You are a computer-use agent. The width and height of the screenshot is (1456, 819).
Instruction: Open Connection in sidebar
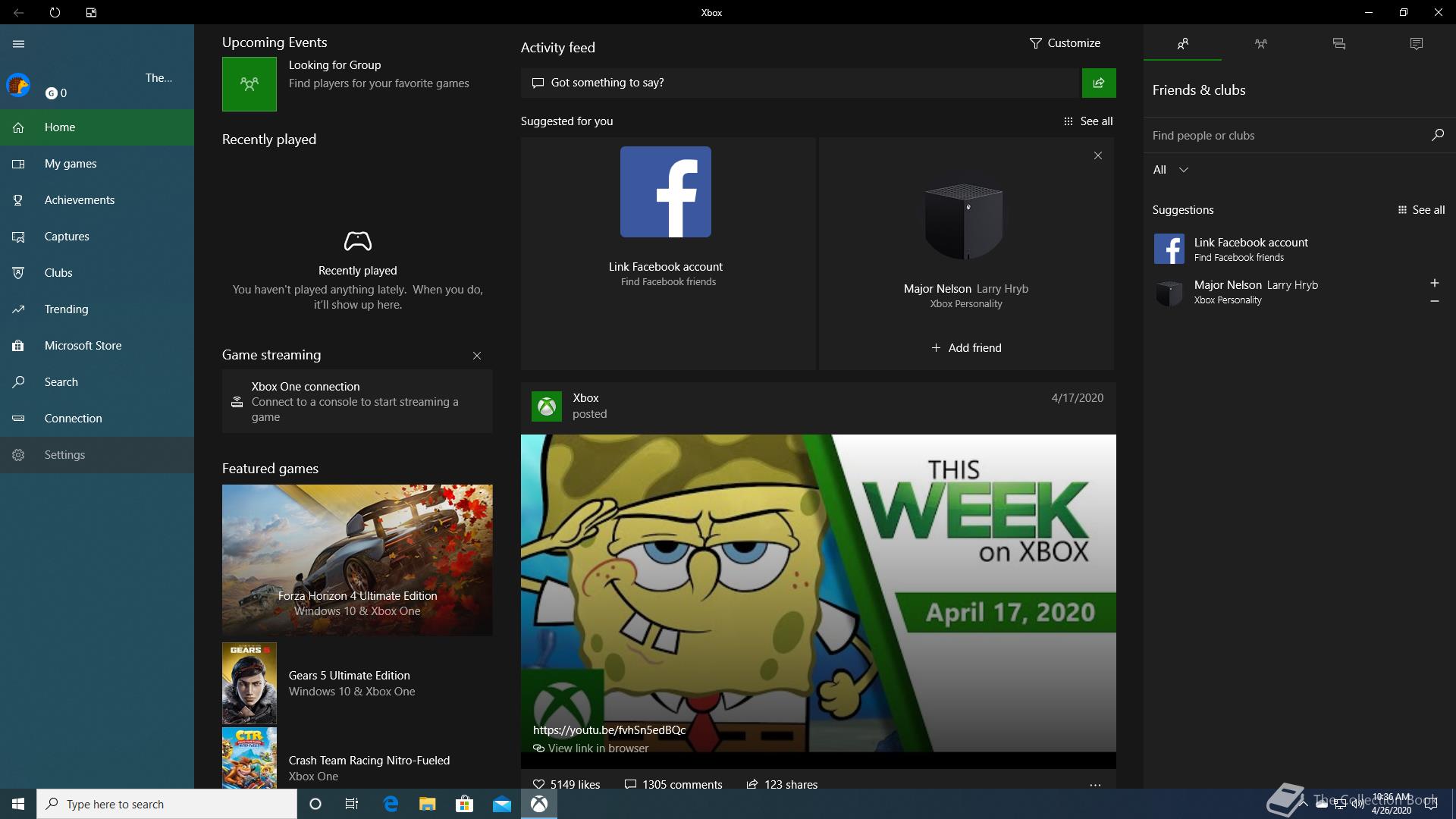[x=97, y=419]
